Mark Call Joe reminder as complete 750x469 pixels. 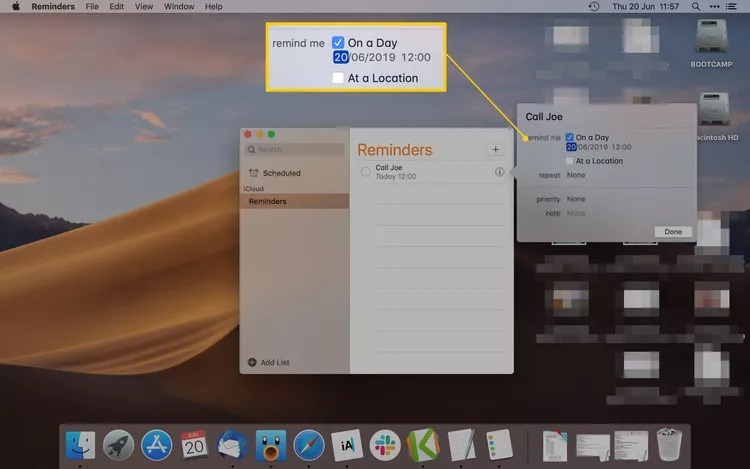point(365,172)
